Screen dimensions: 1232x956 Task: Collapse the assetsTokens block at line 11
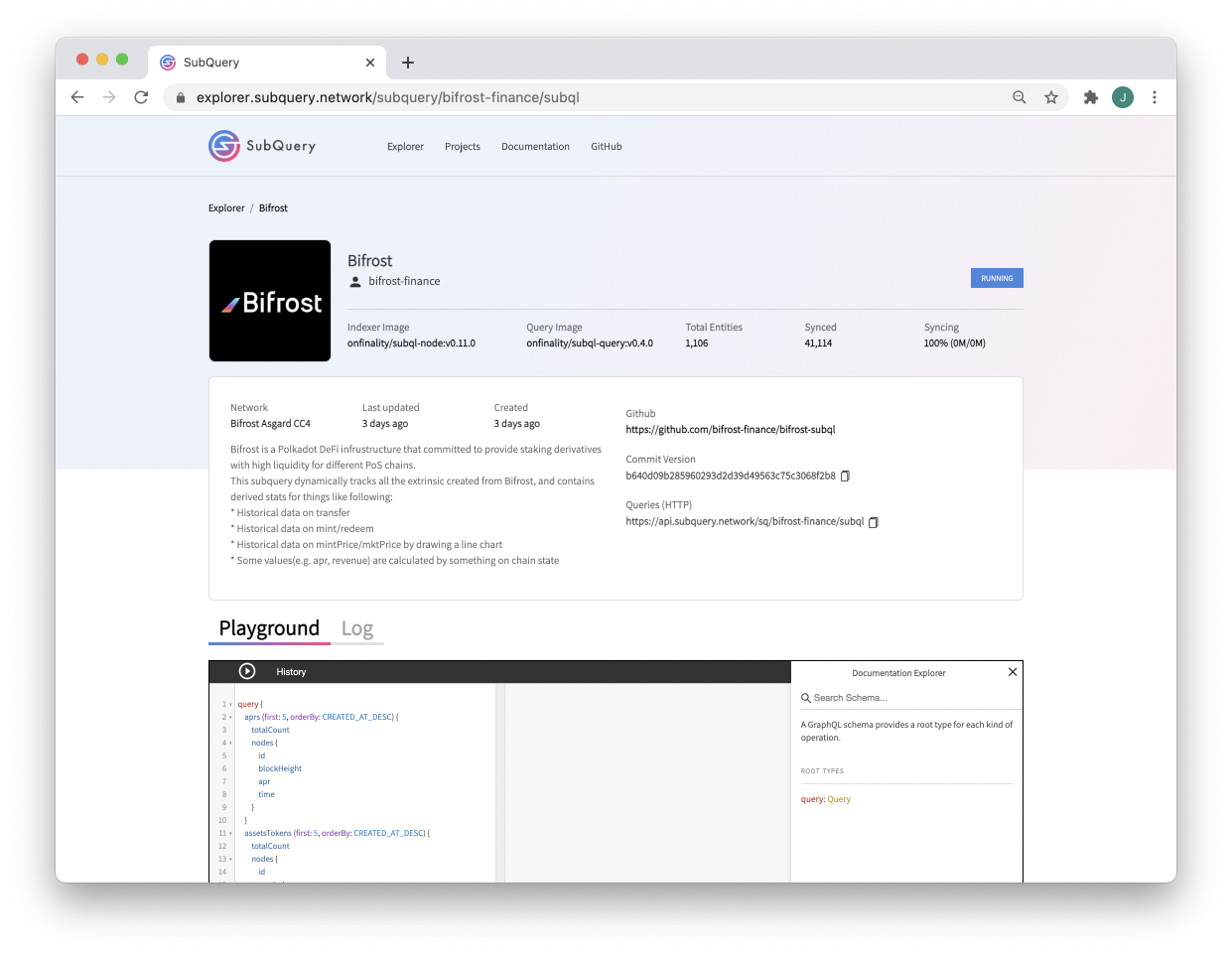[x=231, y=834]
